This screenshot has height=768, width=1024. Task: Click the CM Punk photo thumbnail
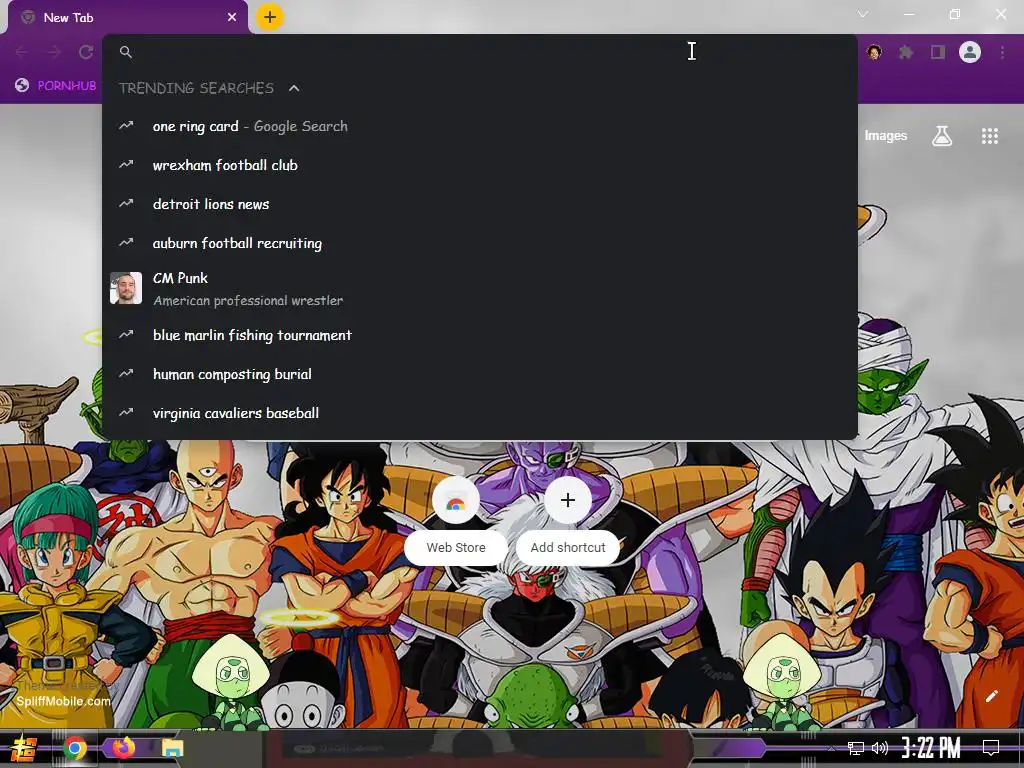(x=126, y=288)
